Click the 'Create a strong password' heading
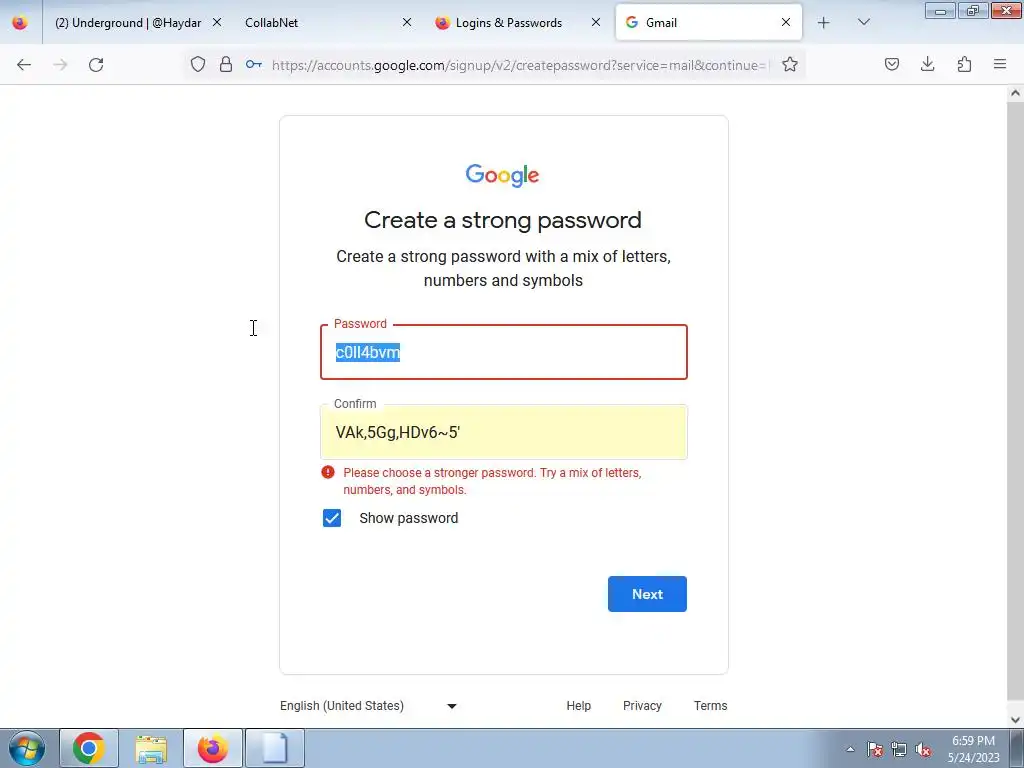 point(503,220)
